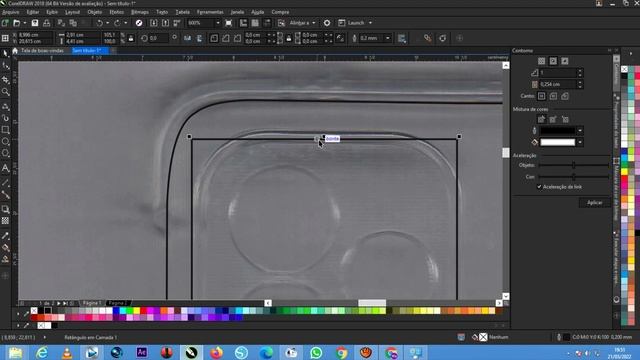Choose the Scalloped corner icon
Screen dimensions: 640x360
tap(226, 38)
